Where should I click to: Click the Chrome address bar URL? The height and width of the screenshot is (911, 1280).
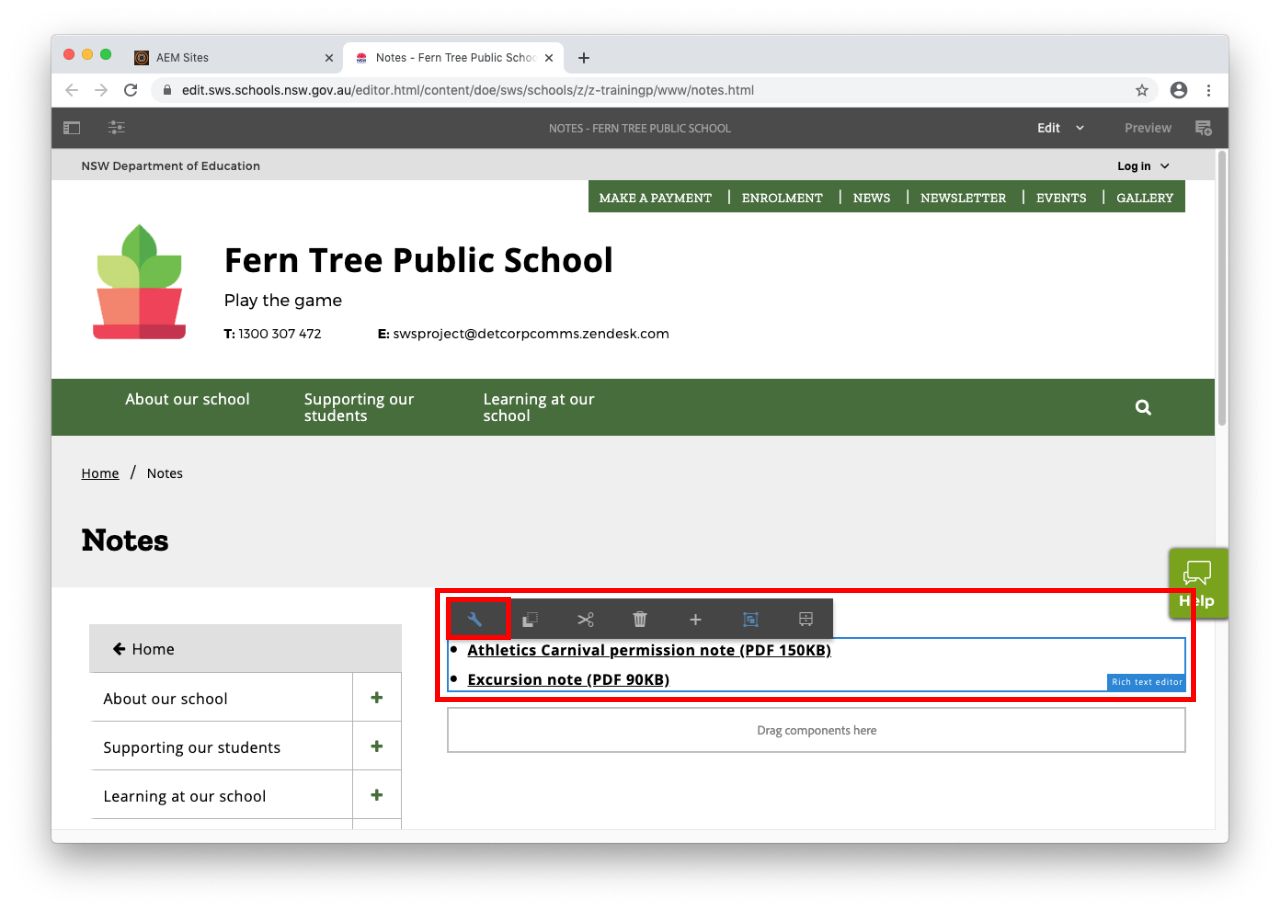[x=467, y=90]
